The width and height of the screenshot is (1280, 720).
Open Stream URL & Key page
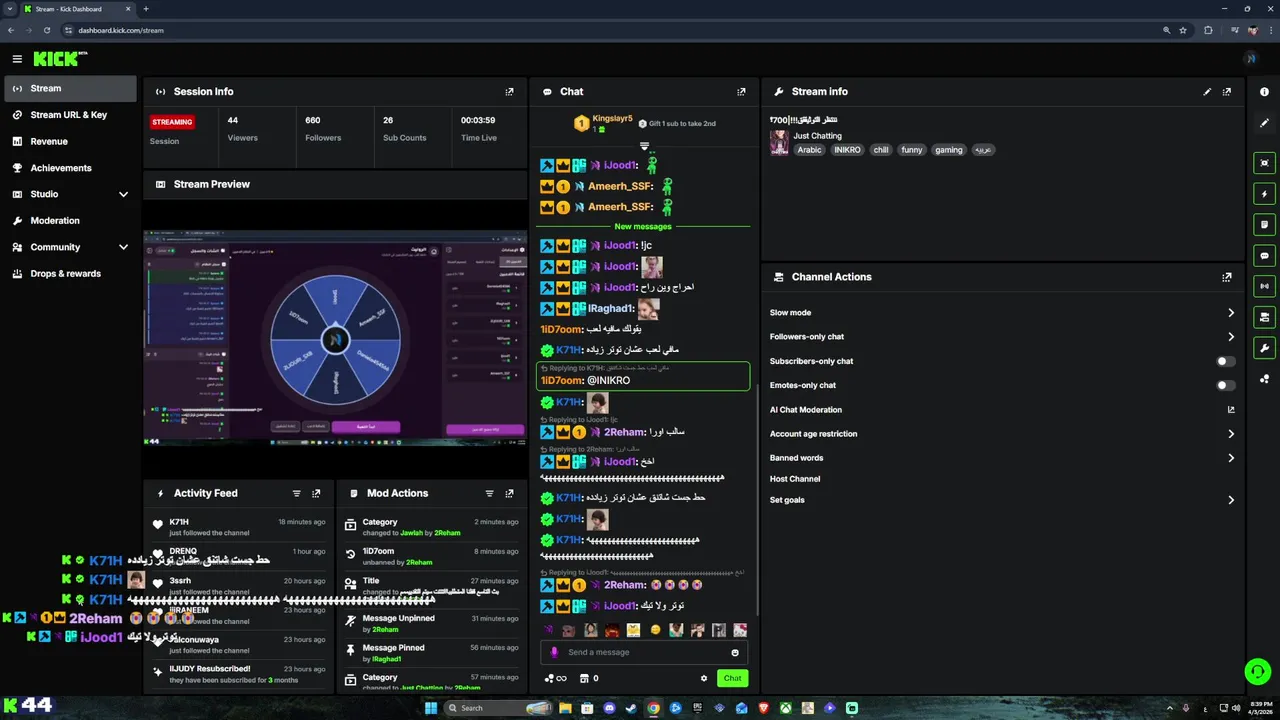tap(70, 115)
